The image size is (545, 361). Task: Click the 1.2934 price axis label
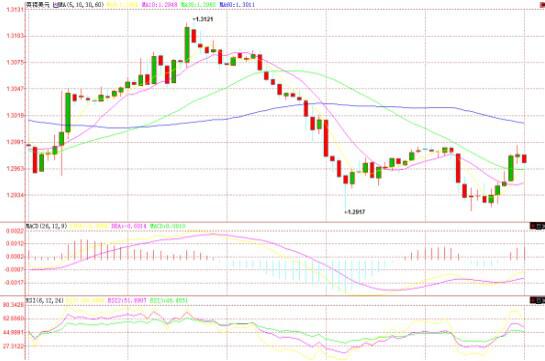tap(16, 195)
